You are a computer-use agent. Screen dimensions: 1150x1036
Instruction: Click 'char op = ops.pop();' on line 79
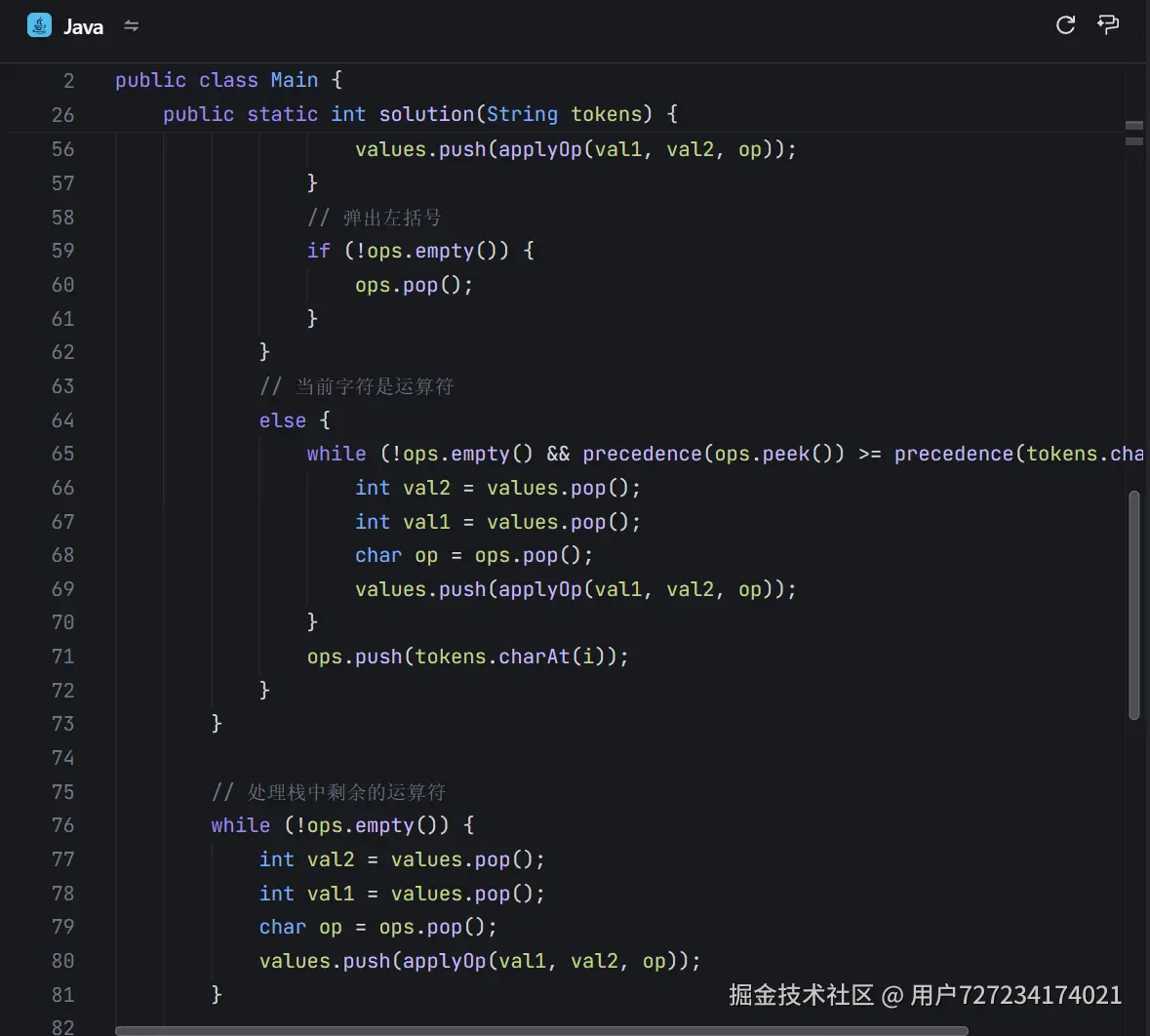click(x=377, y=928)
